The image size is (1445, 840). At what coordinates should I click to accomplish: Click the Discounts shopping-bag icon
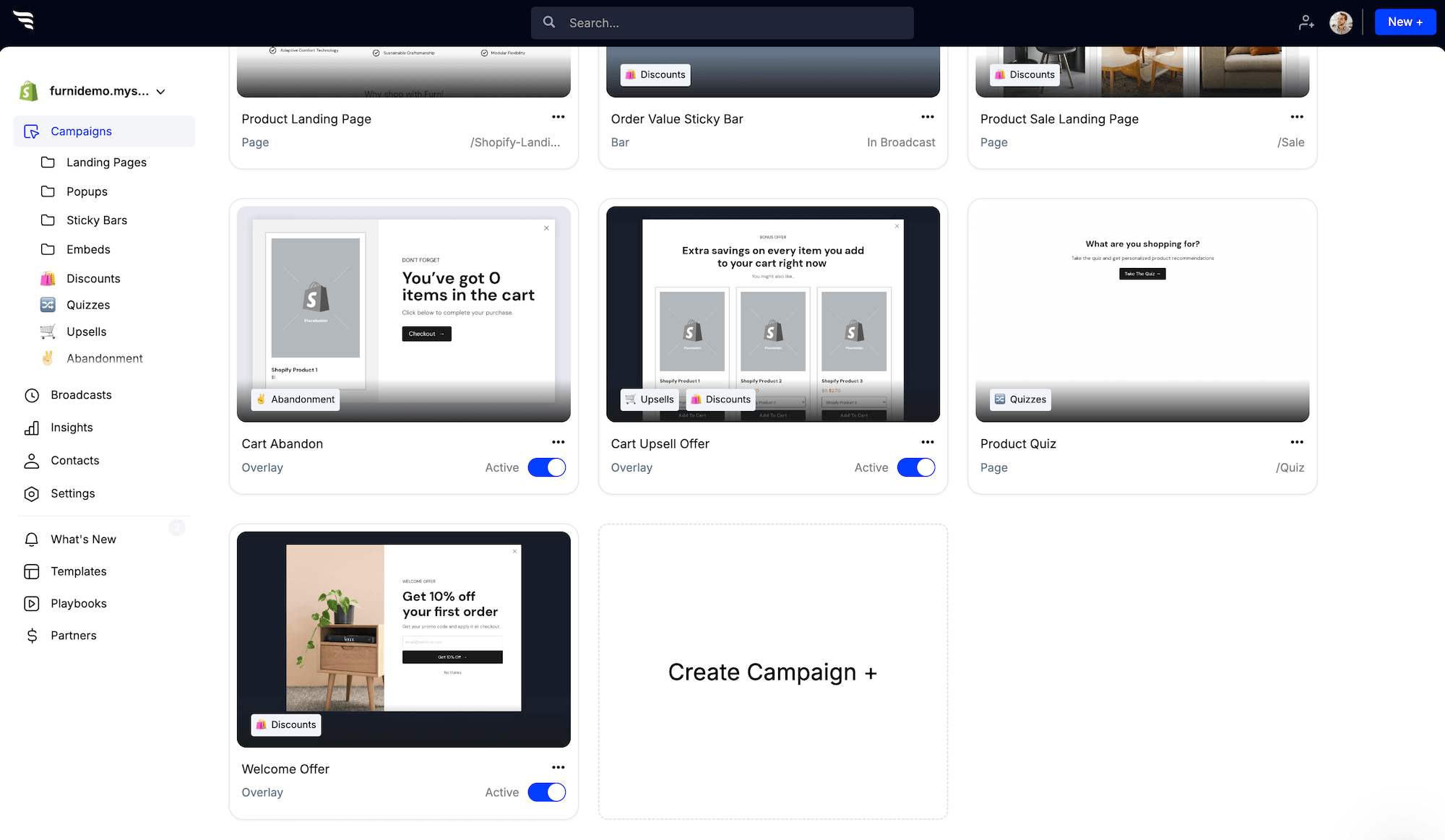click(x=47, y=278)
